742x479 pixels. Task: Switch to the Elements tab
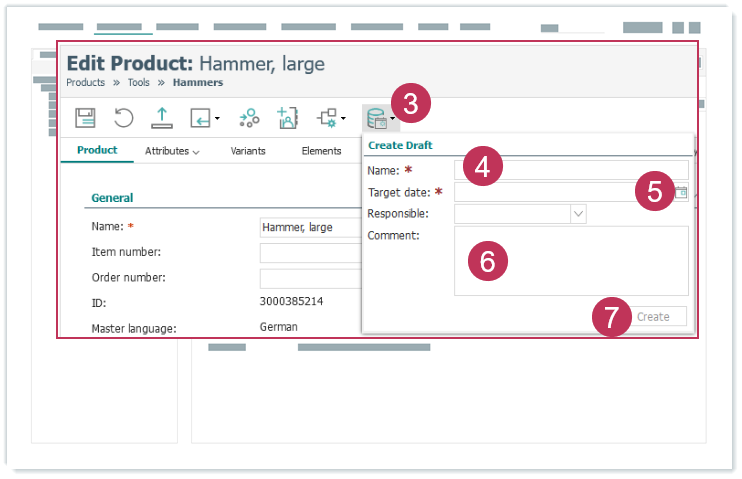[321, 151]
